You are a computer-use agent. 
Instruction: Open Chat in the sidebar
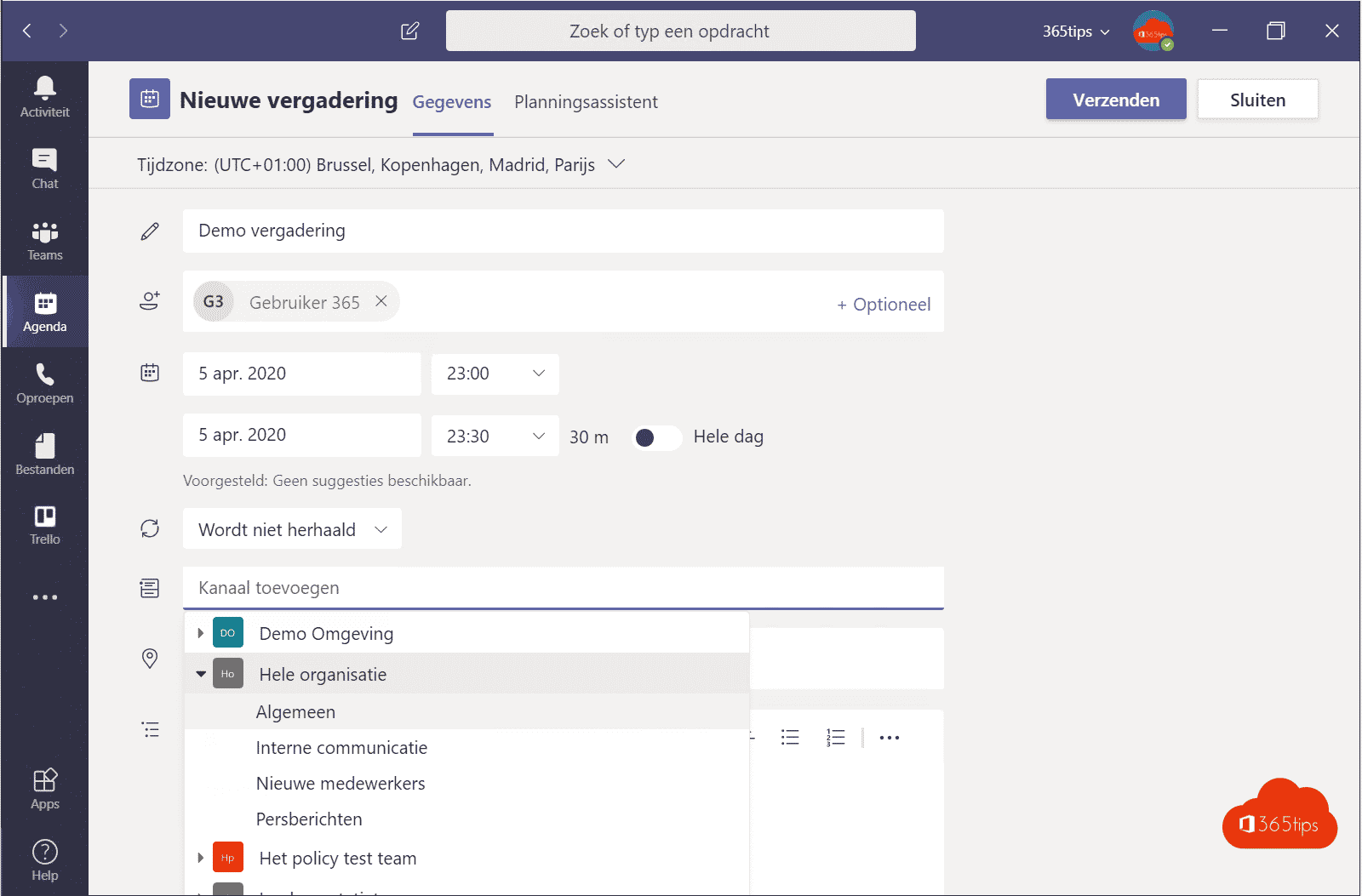tap(45, 168)
